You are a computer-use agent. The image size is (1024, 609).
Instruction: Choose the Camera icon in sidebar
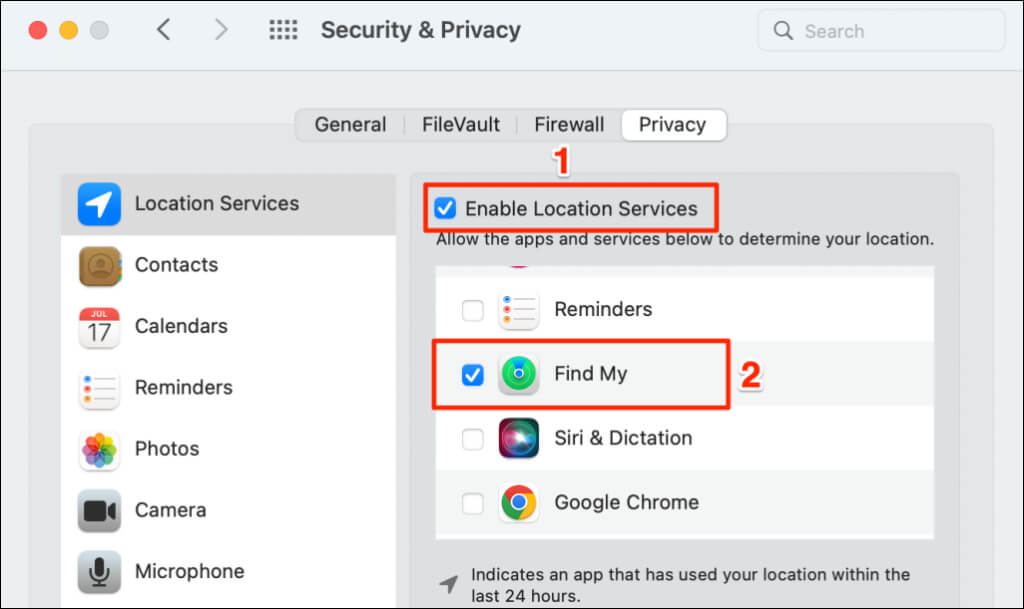(99, 510)
